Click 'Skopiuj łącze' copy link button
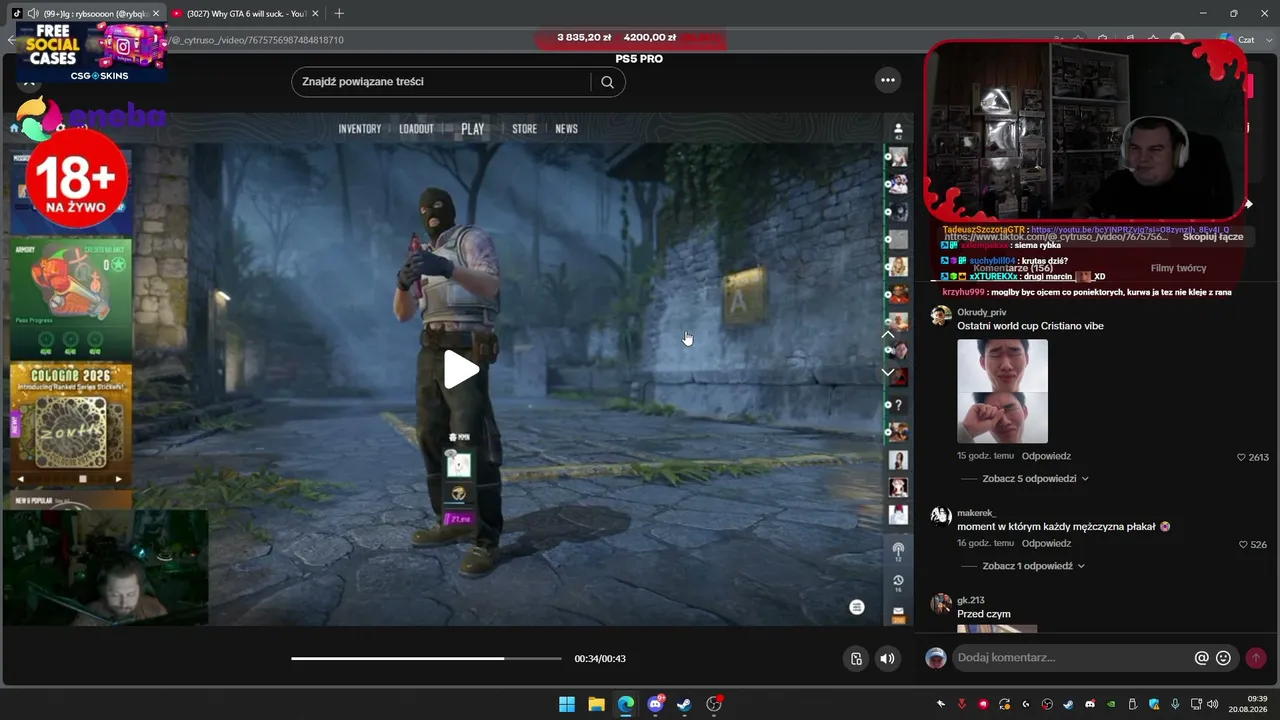The width and height of the screenshot is (1280, 720). (1213, 237)
